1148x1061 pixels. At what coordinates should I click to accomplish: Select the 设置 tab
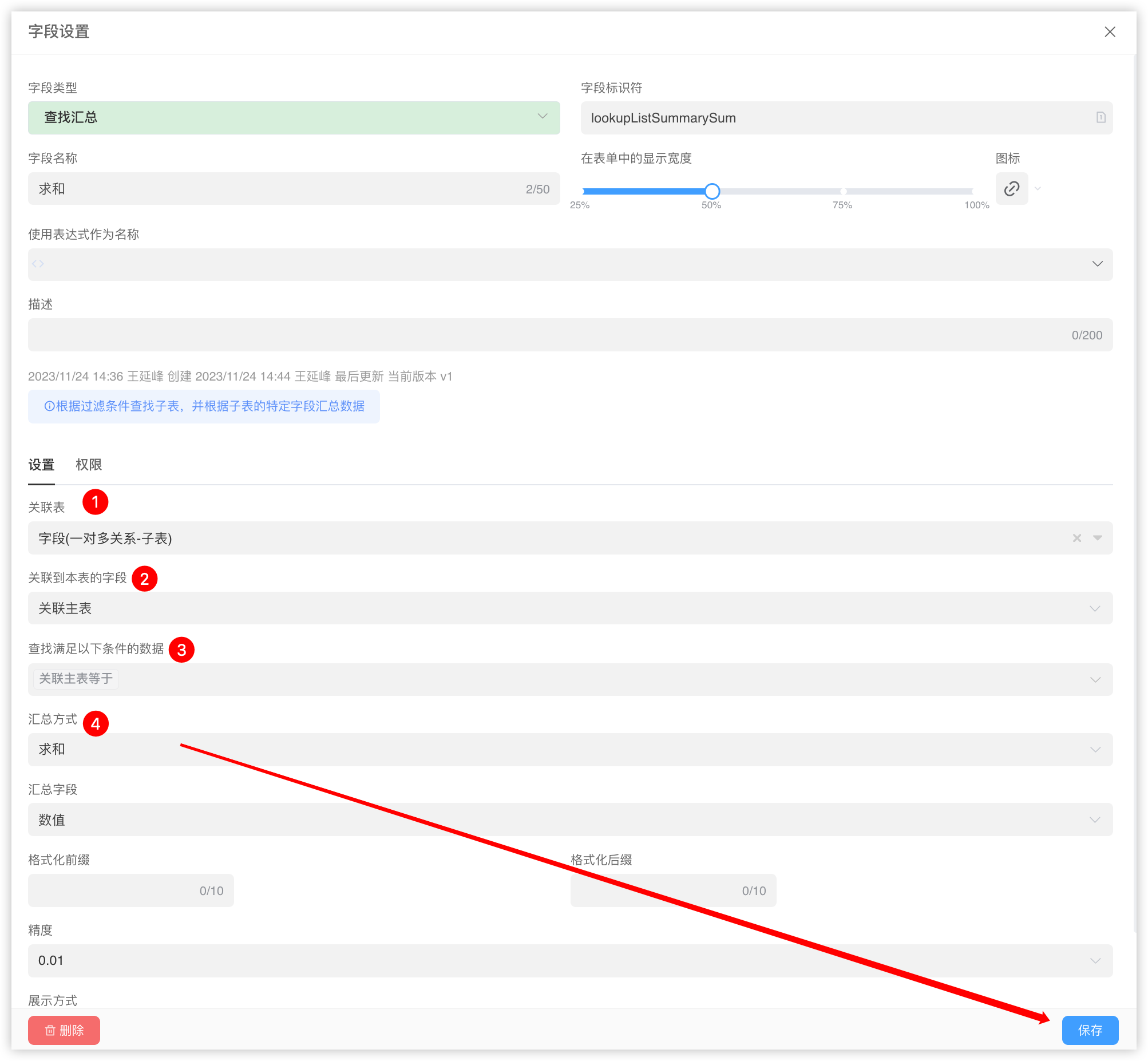point(41,465)
